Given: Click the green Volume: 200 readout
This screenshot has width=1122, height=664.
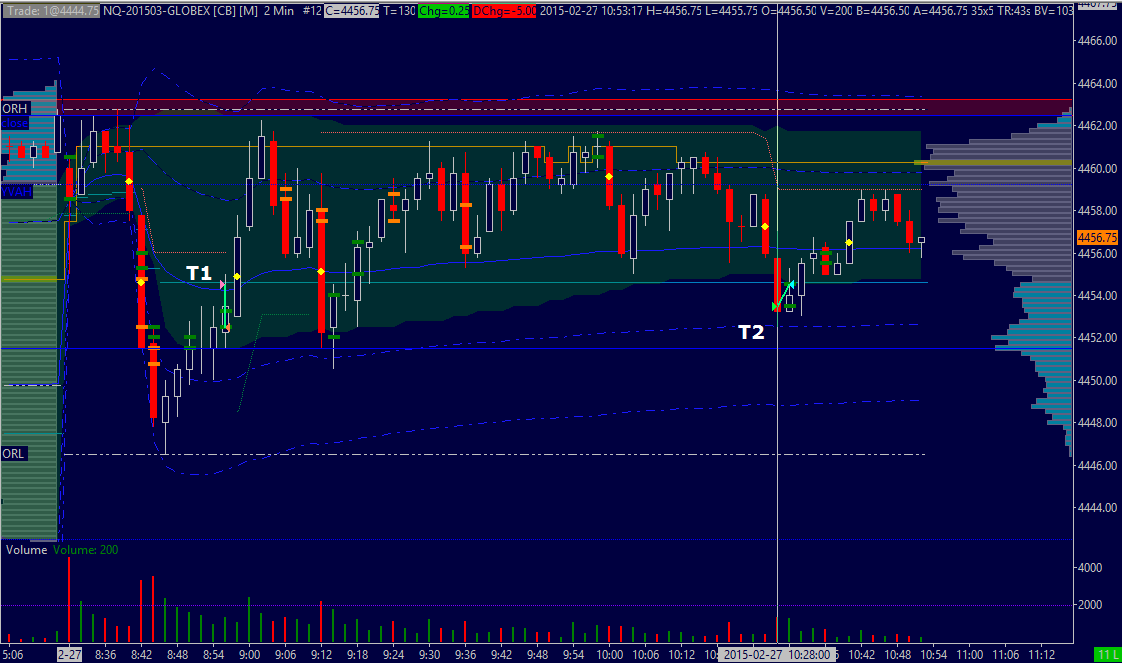Looking at the screenshot, I should click(85, 550).
